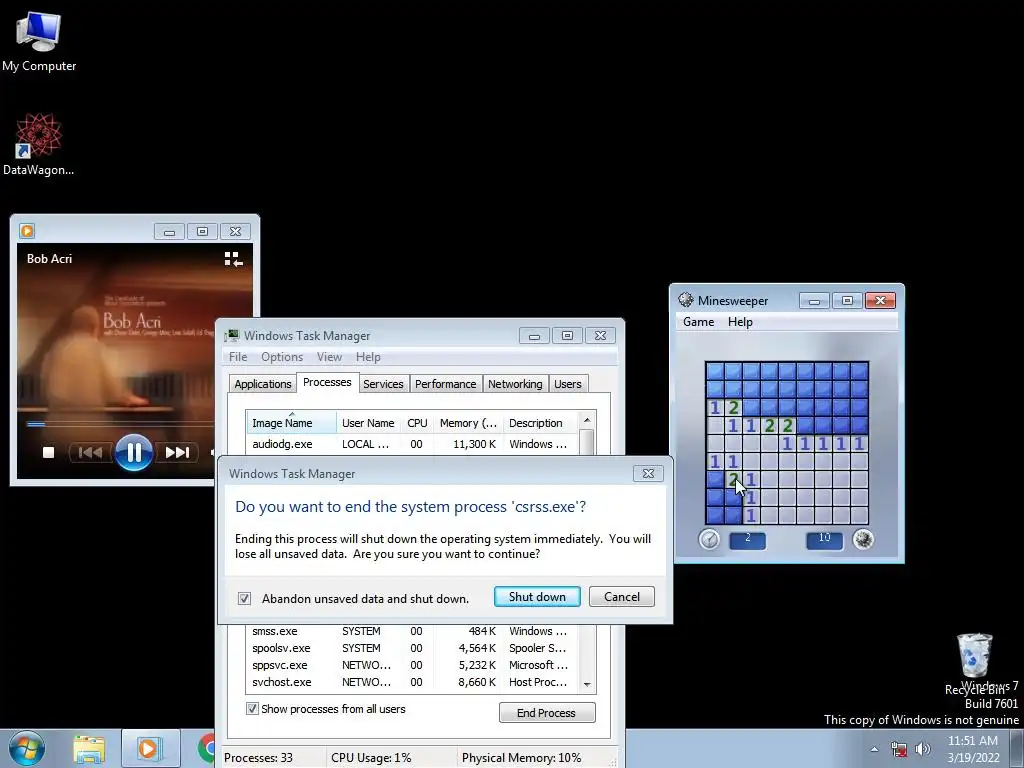1024x768 pixels.
Task: Open the My Computer desktop icon
Action: pos(39,42)
